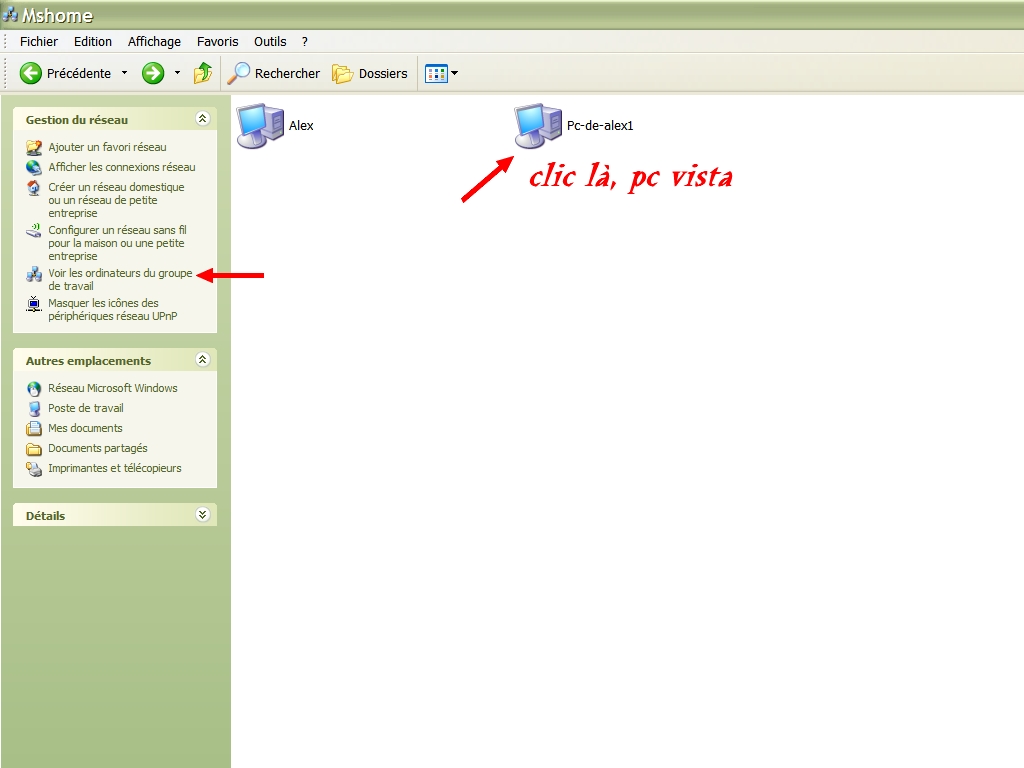Click Afficher les connexions réseau
Screen dimensions: 1024x768
121,167
